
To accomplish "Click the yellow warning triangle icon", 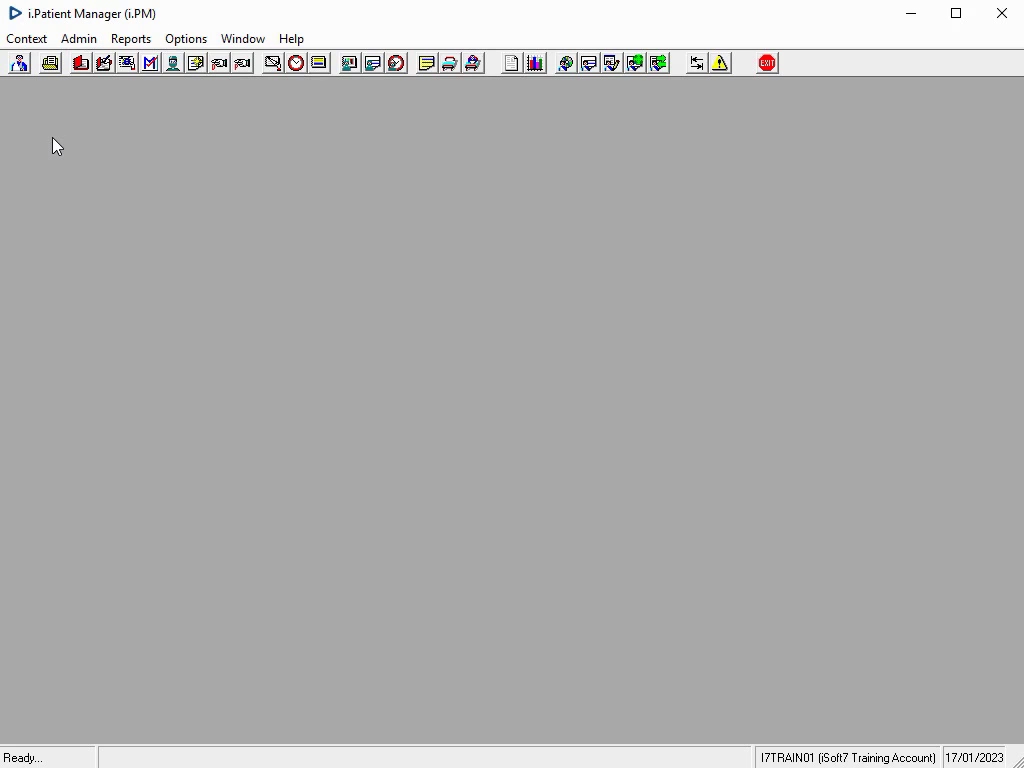I will [x=720, y=63].
